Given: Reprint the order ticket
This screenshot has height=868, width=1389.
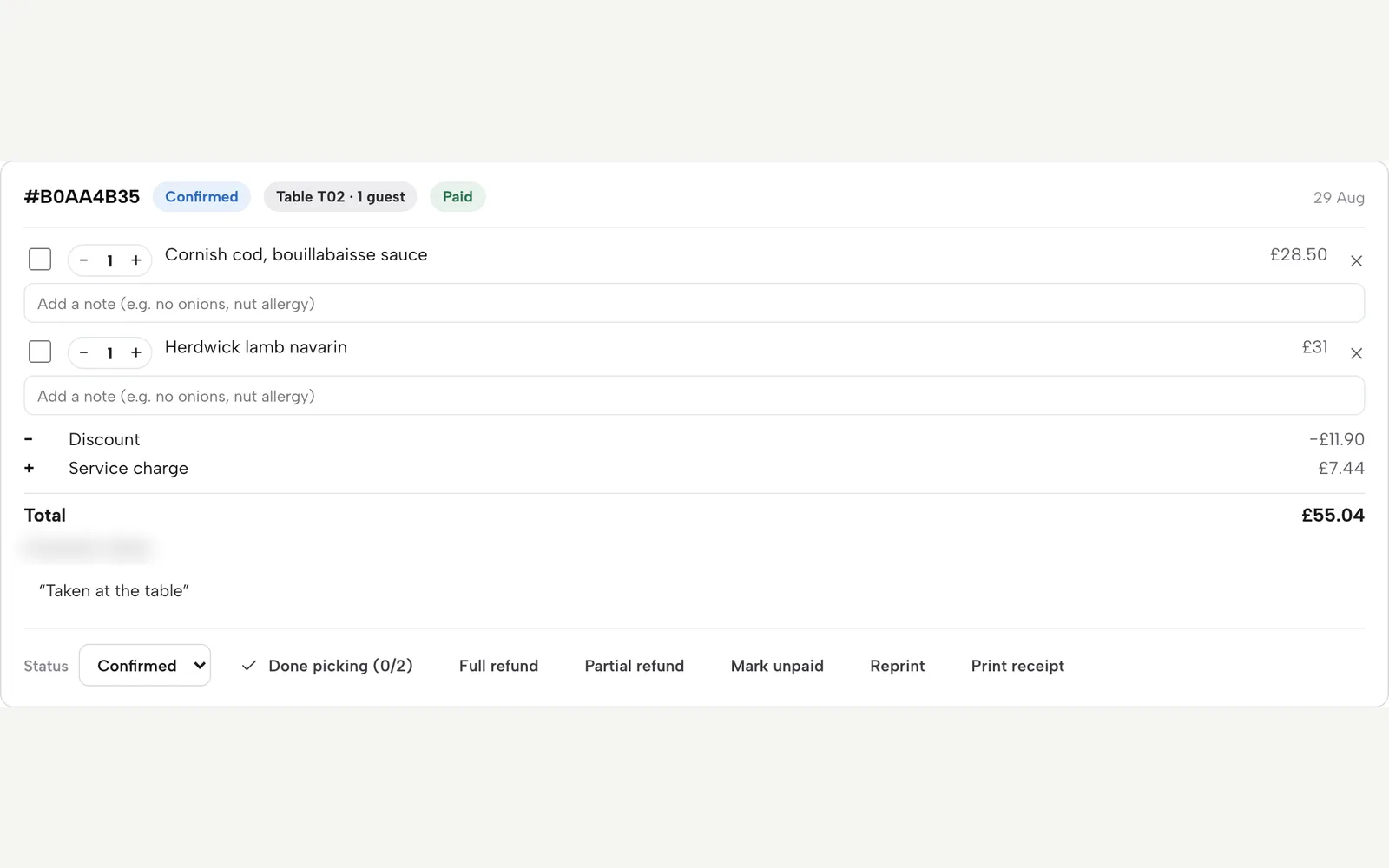Looking at the screenshot, I should pyautogui.click(x=898, y=666).
